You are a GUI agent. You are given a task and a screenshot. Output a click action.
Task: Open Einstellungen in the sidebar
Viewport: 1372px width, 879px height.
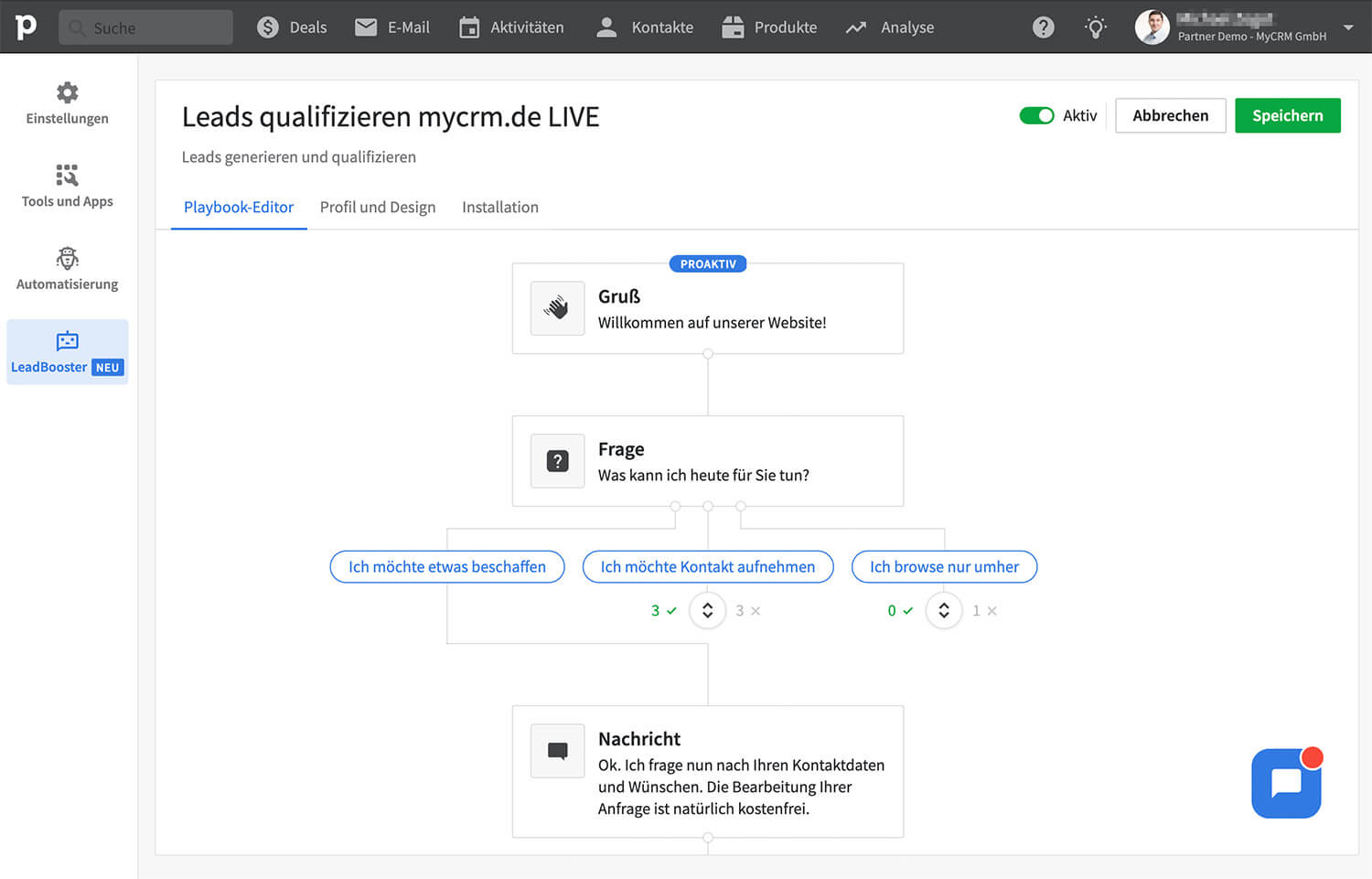(67, 103)
